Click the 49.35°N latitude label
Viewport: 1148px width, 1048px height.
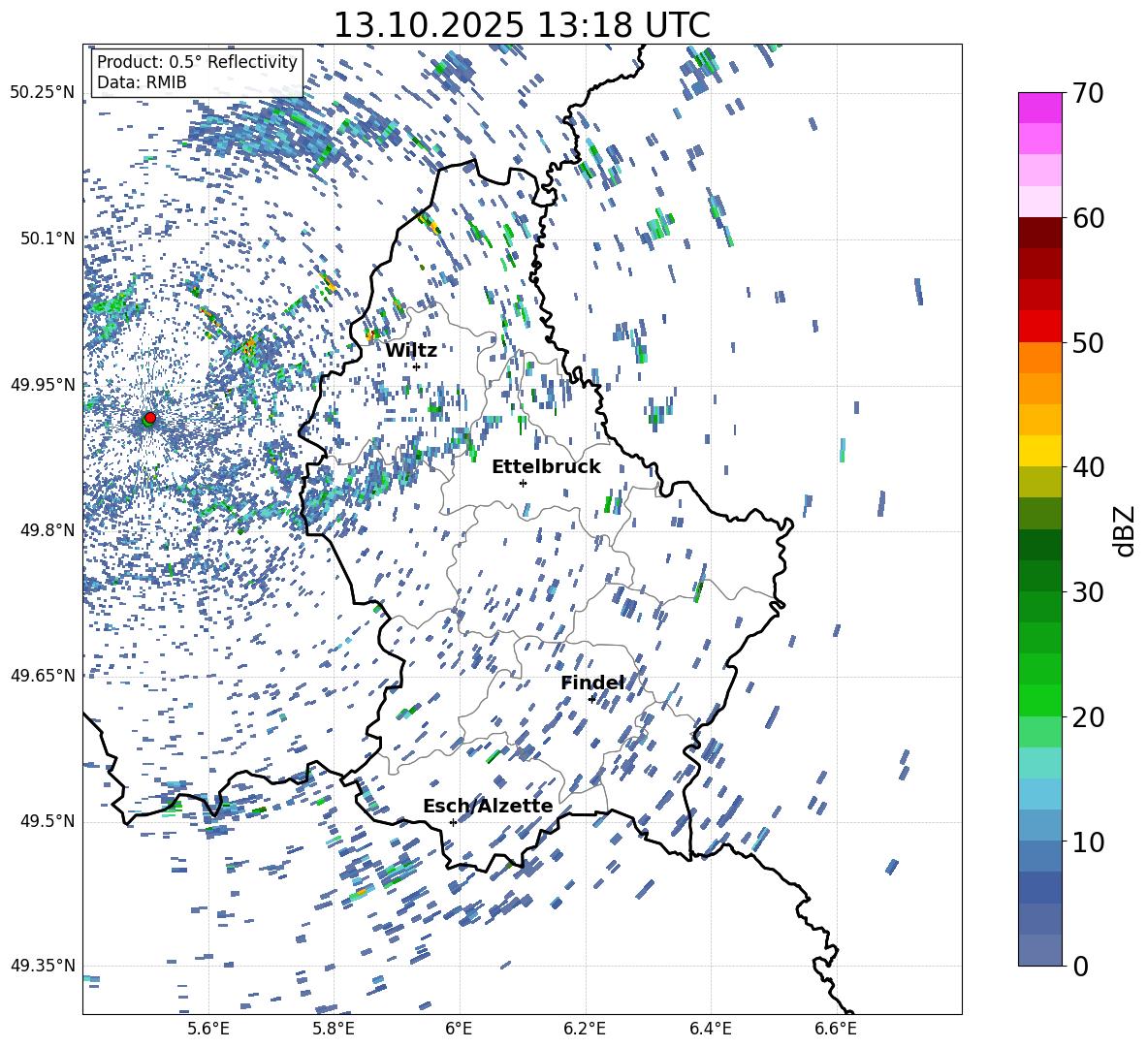43,966
